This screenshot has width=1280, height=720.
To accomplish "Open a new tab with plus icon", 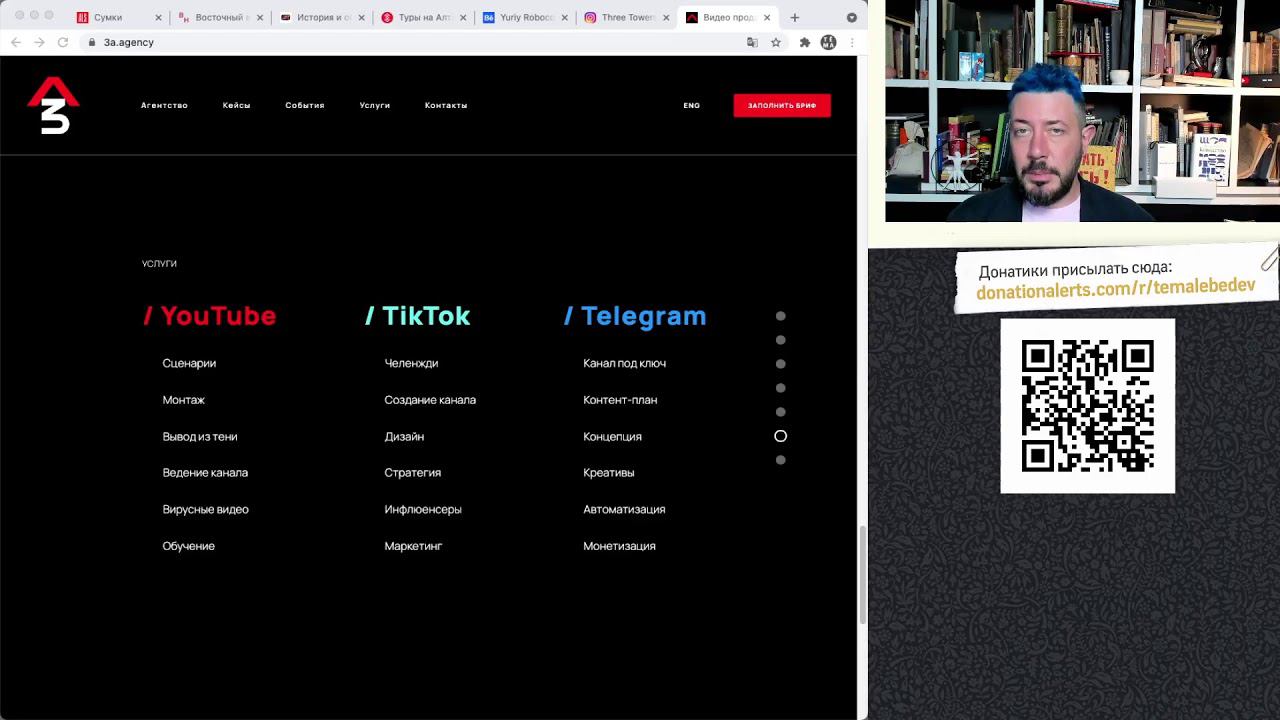I will pyautogui.click(x=795, y=17).
